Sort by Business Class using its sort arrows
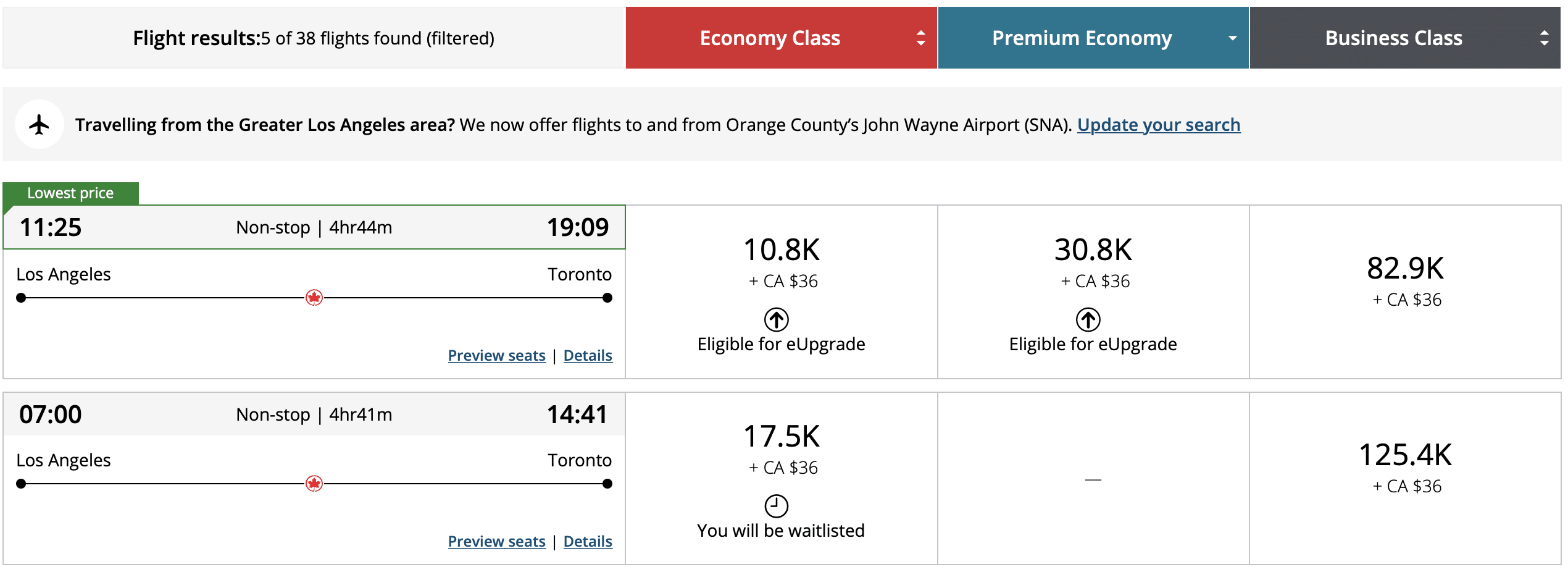1568x572 pixels. [1544, 38]
